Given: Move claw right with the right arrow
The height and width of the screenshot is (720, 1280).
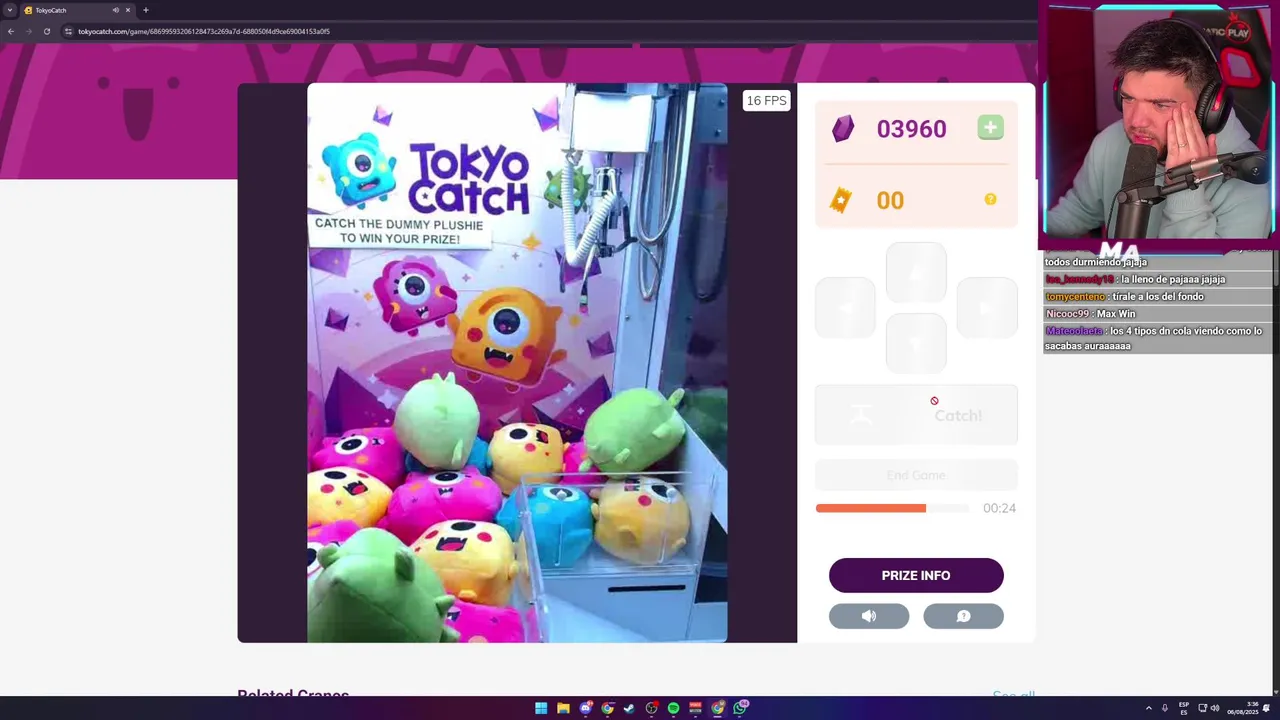Looking at the screenshot, I should 987,308.
